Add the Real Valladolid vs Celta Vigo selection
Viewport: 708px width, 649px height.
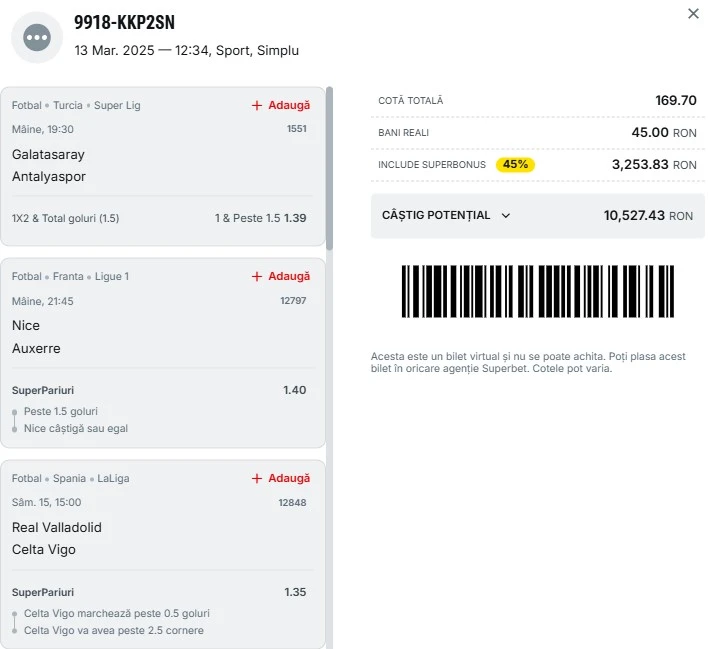tap(281, 478)
